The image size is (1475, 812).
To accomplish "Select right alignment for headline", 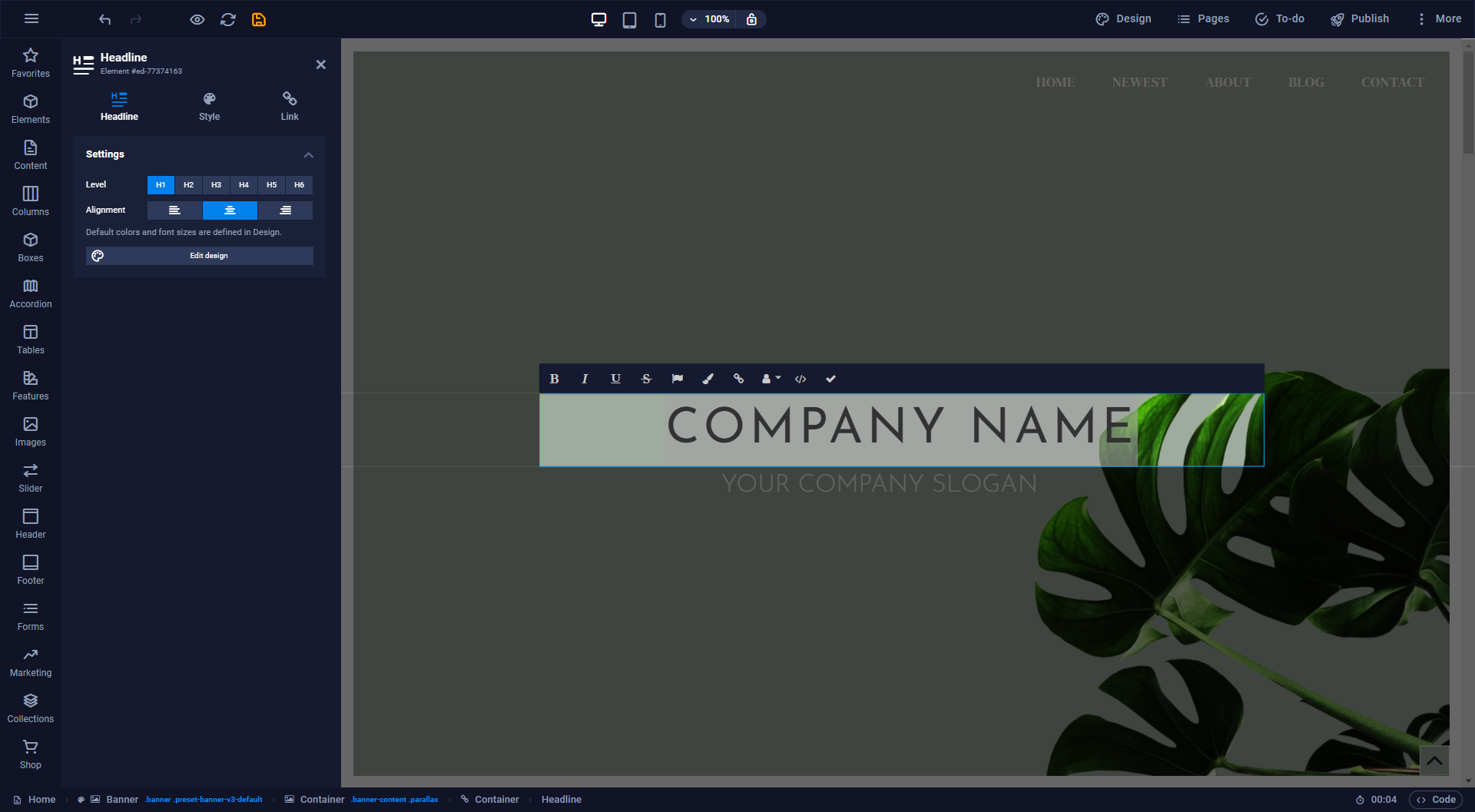I will pyautogui.click(x=285, y=210).
